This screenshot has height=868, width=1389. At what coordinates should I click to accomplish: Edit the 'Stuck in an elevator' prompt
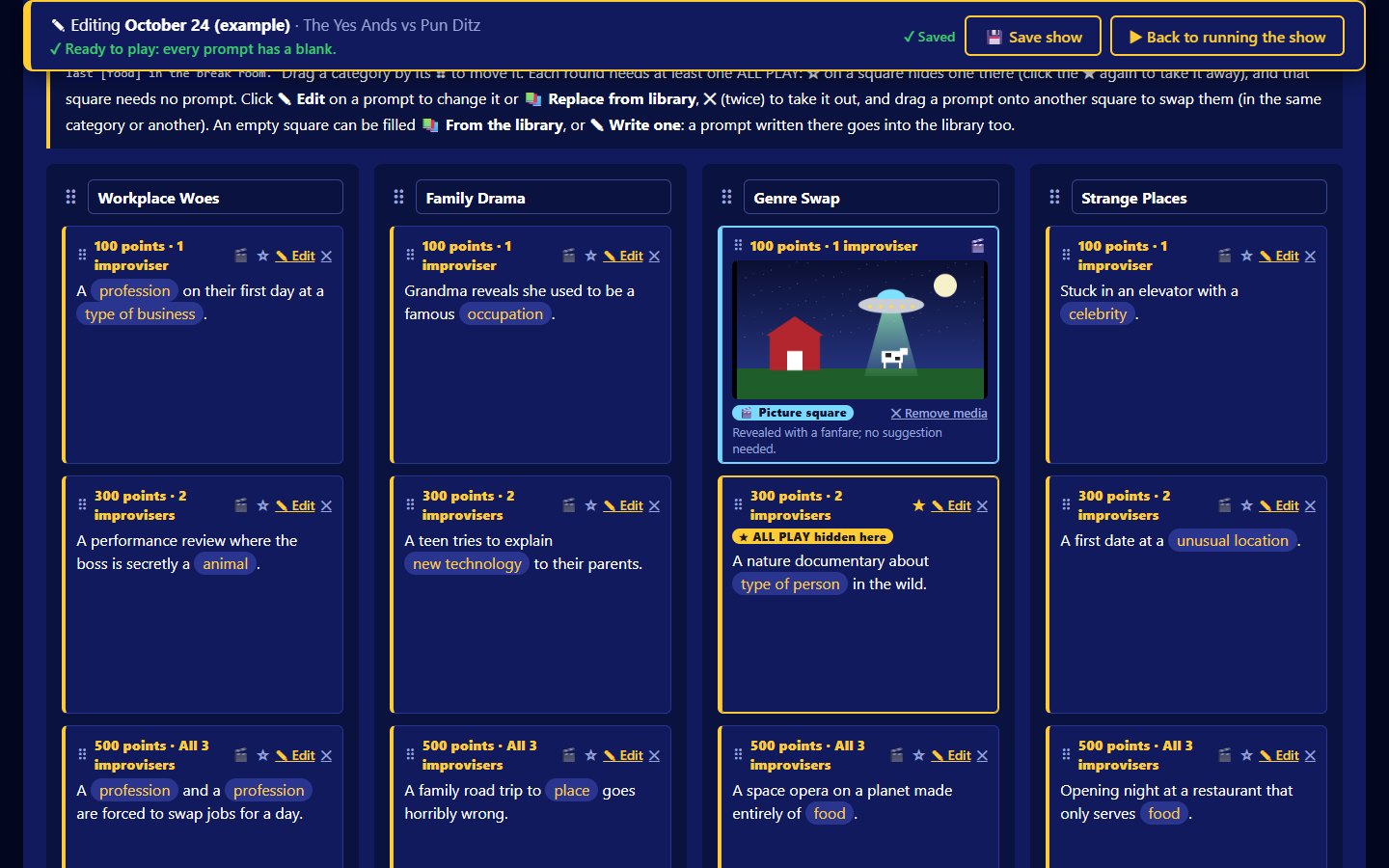click(1279, 256)
